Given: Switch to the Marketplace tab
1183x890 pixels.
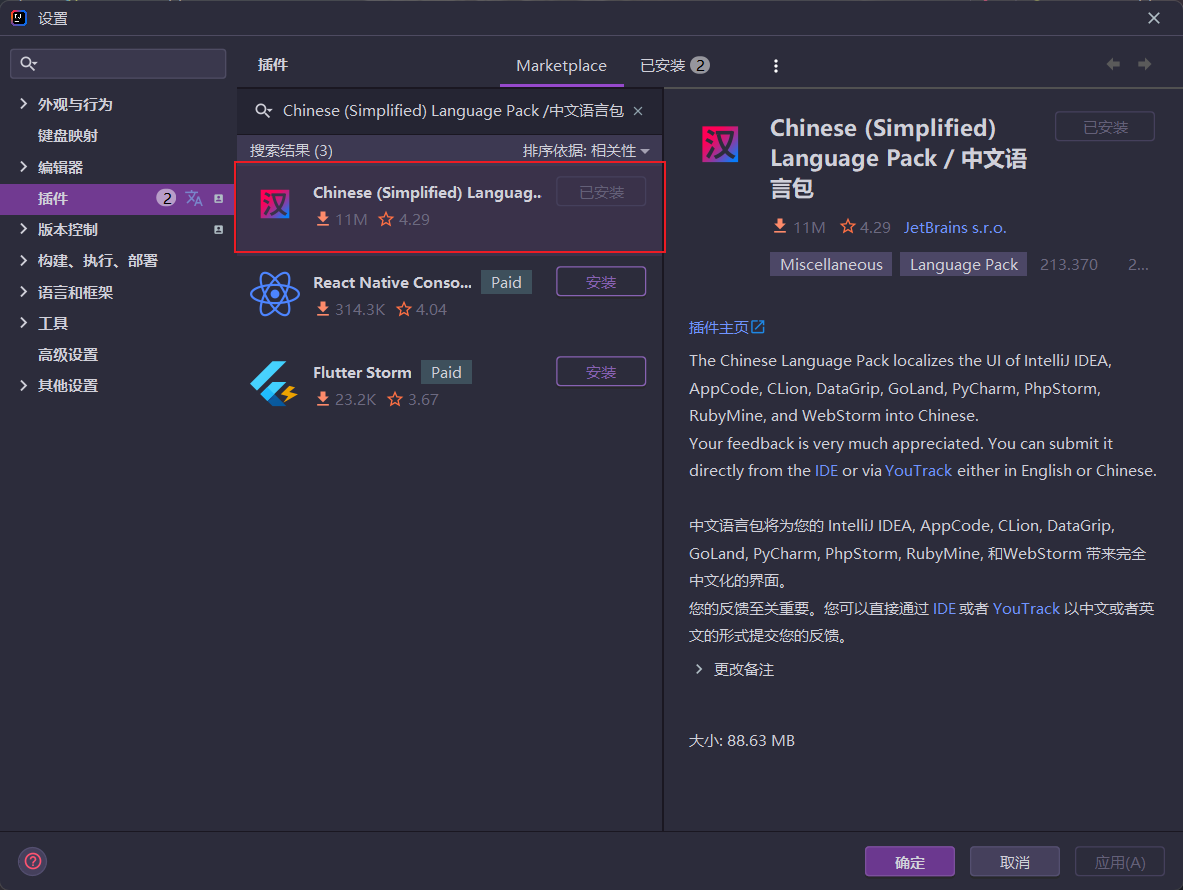Looking at the screenshot, I should click(561, 66).
